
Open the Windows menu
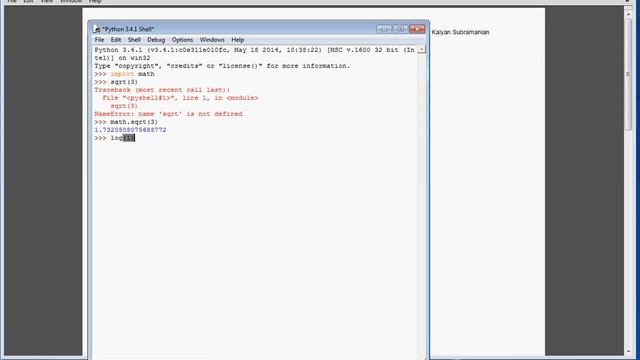pyautogui.click(x=212, y=40)
